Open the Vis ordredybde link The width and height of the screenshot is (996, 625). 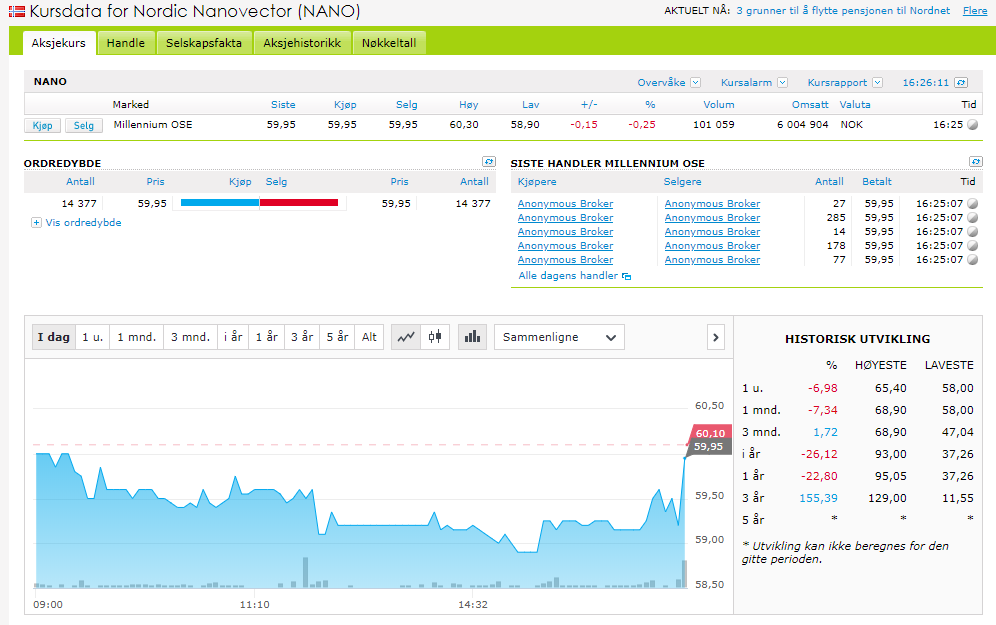click(83, 223)
